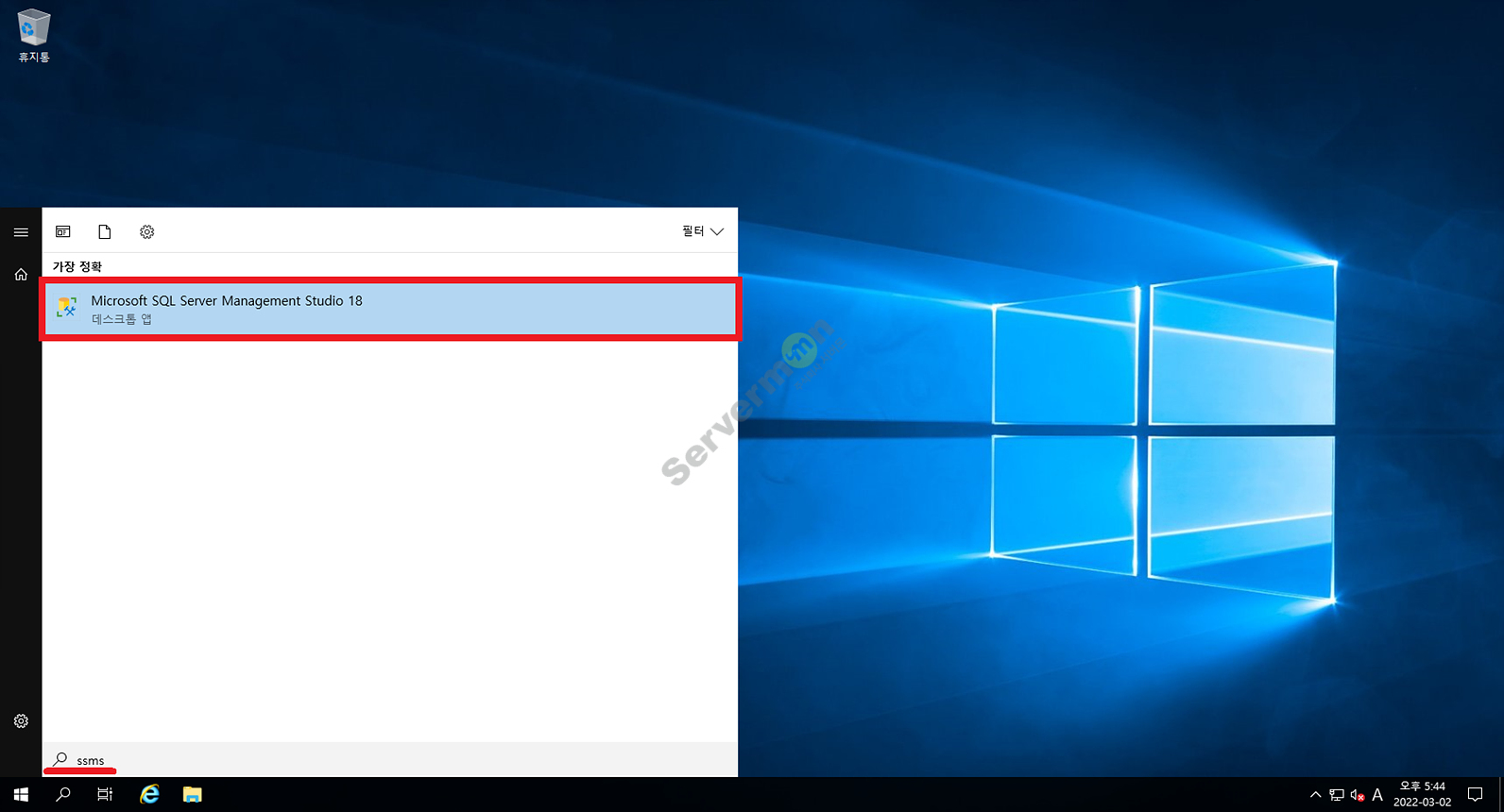The height and width of the screenshot is (812, 1504).
Task: Filter results by documents icon
Action: [105, 231]
